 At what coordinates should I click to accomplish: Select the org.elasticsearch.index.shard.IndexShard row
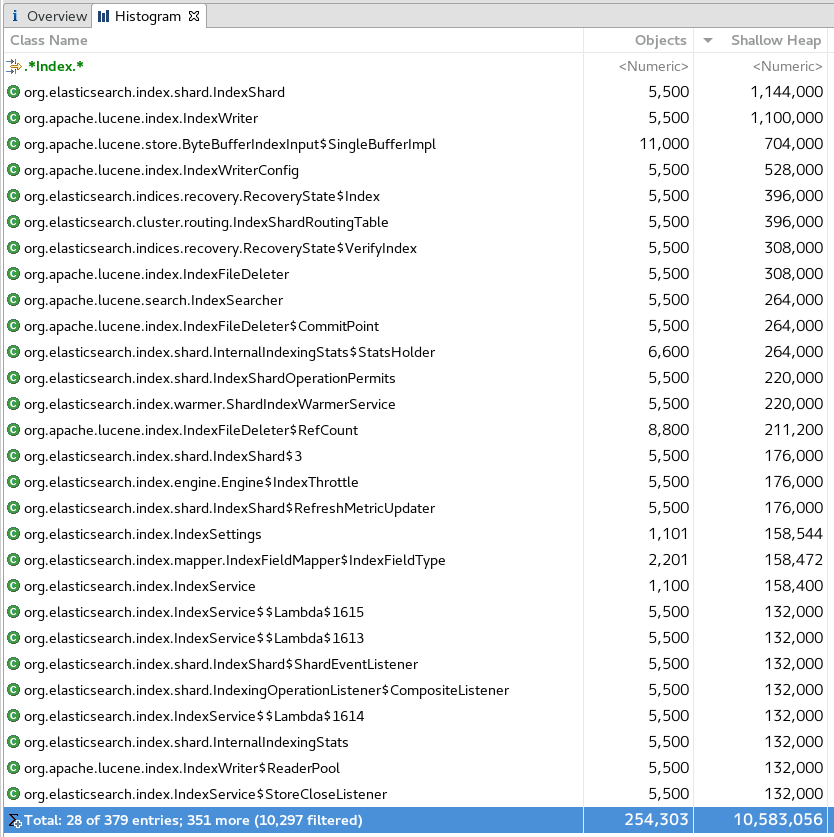tap(416, 92)
